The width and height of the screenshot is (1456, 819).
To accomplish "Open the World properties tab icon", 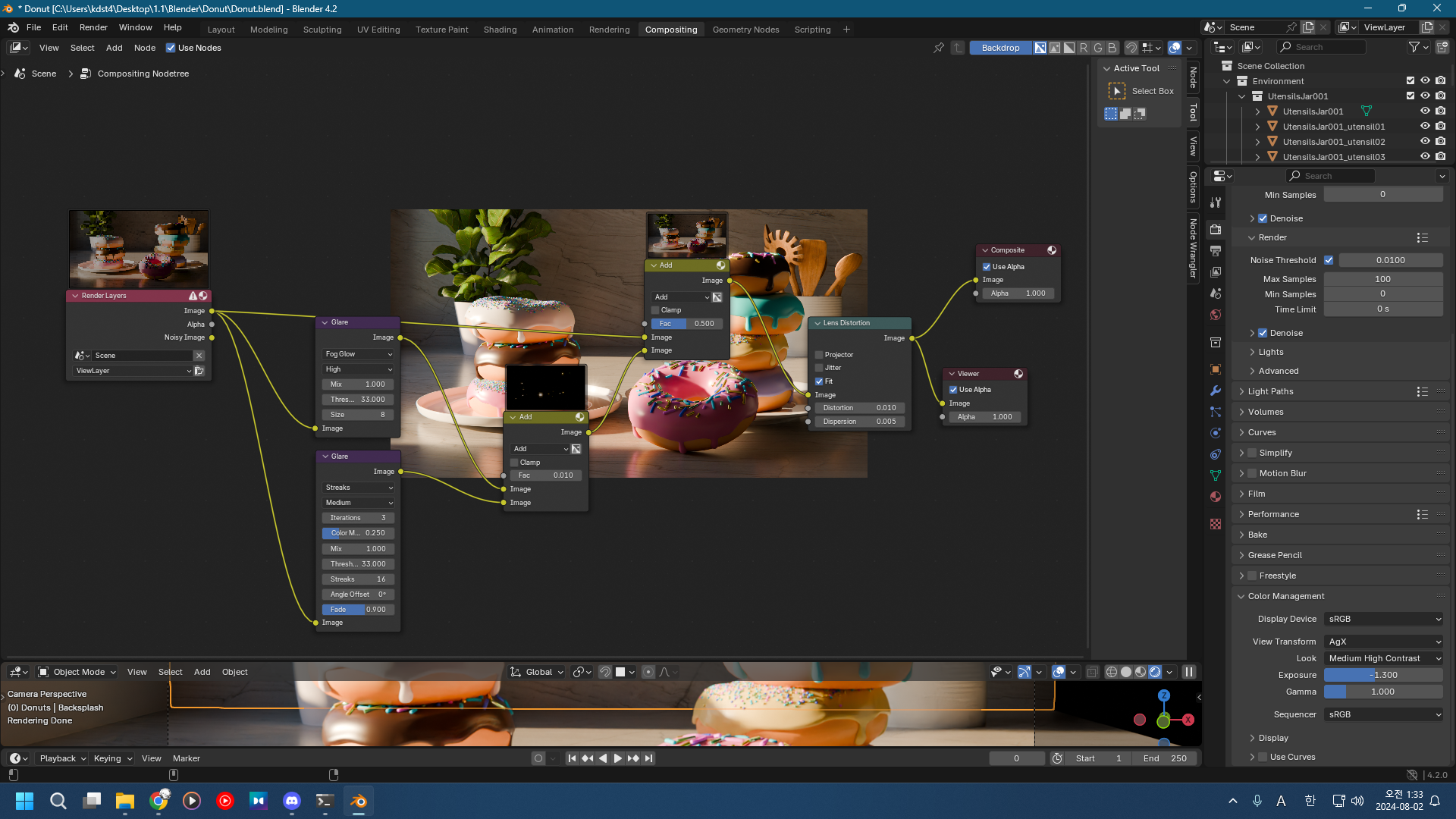I will (1216, 314).
